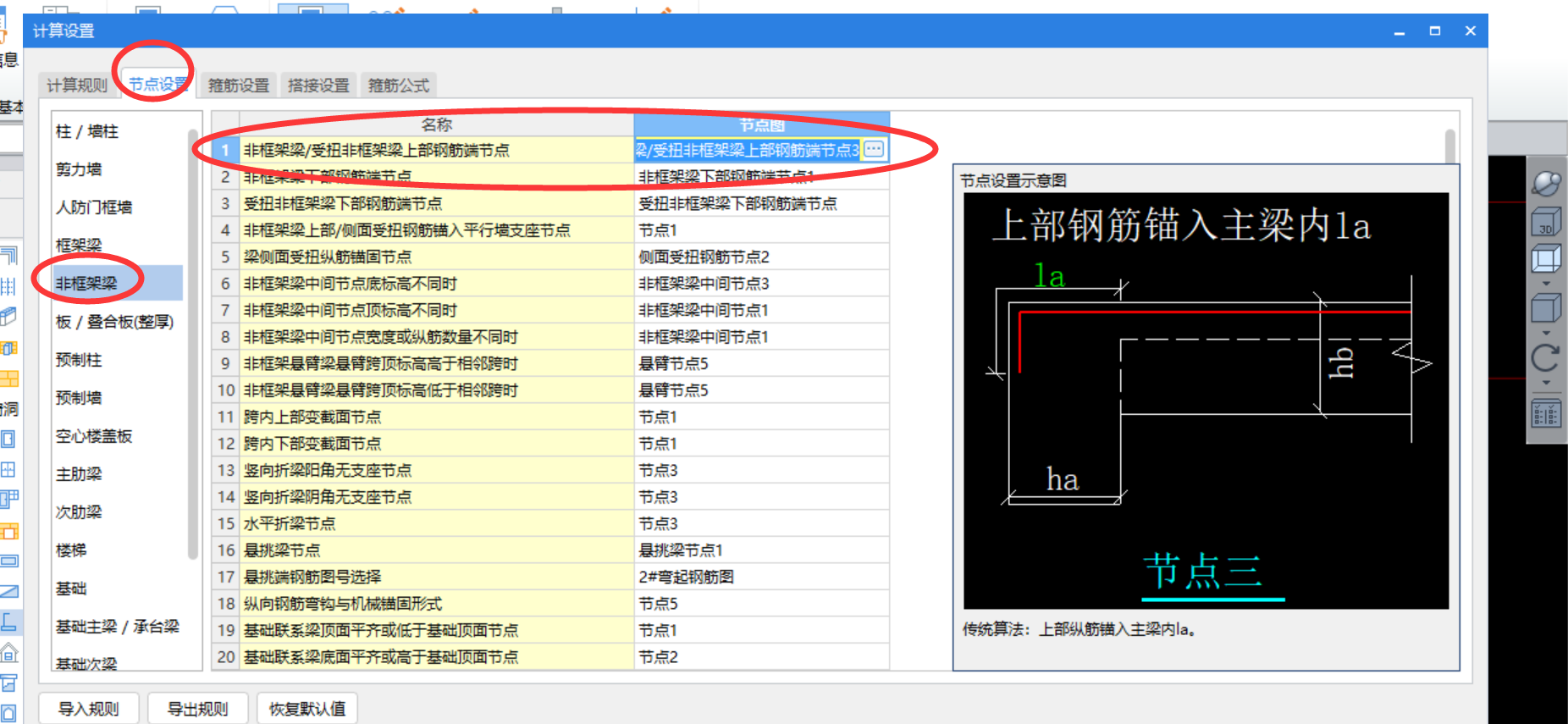
Task: Select row 10 非框架悬臂梁悬臂跨顶标高低于相邻跨时
Action: coord(437,390)
